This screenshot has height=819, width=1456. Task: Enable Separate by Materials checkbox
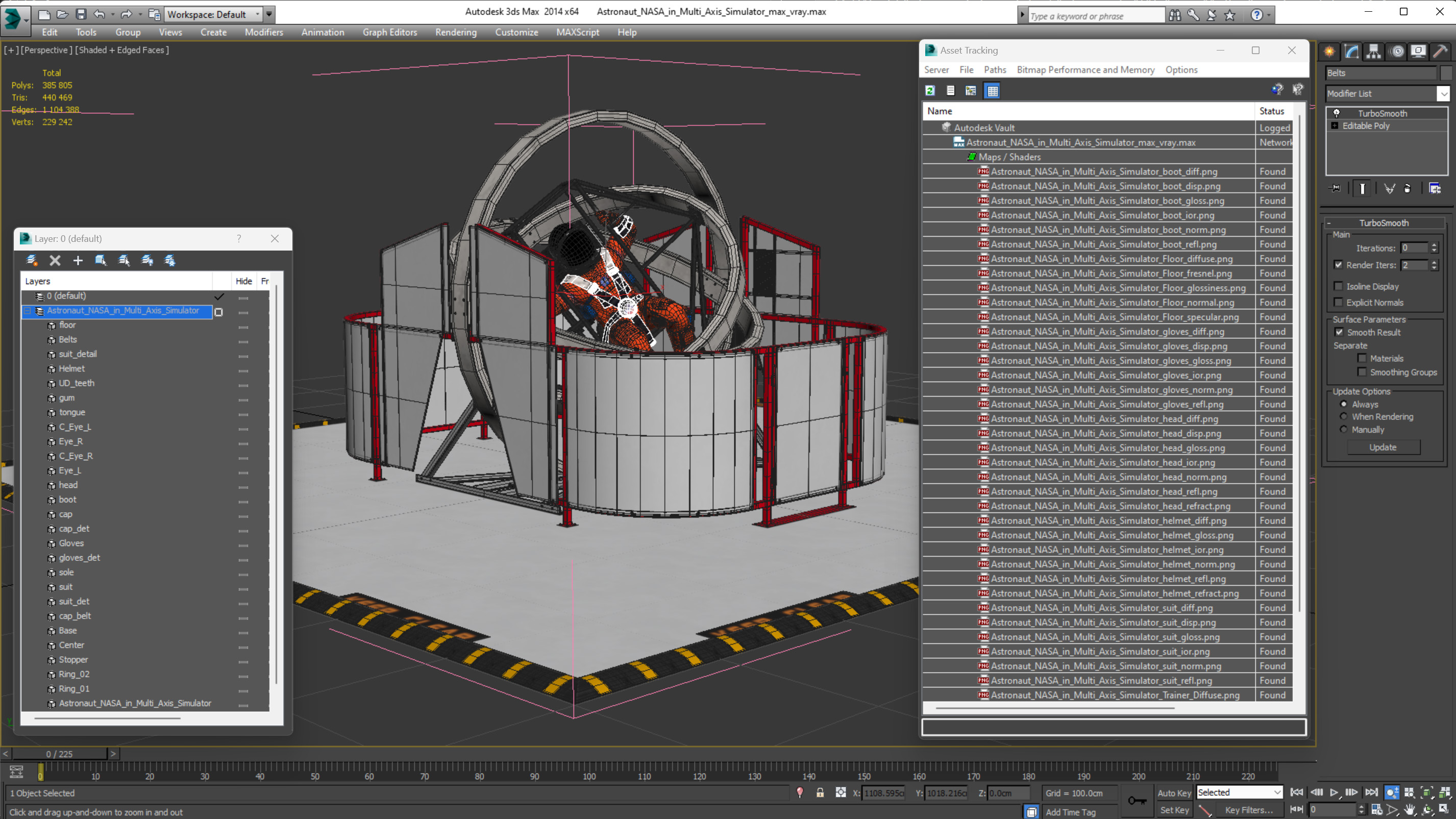(x=1362, y=358)
